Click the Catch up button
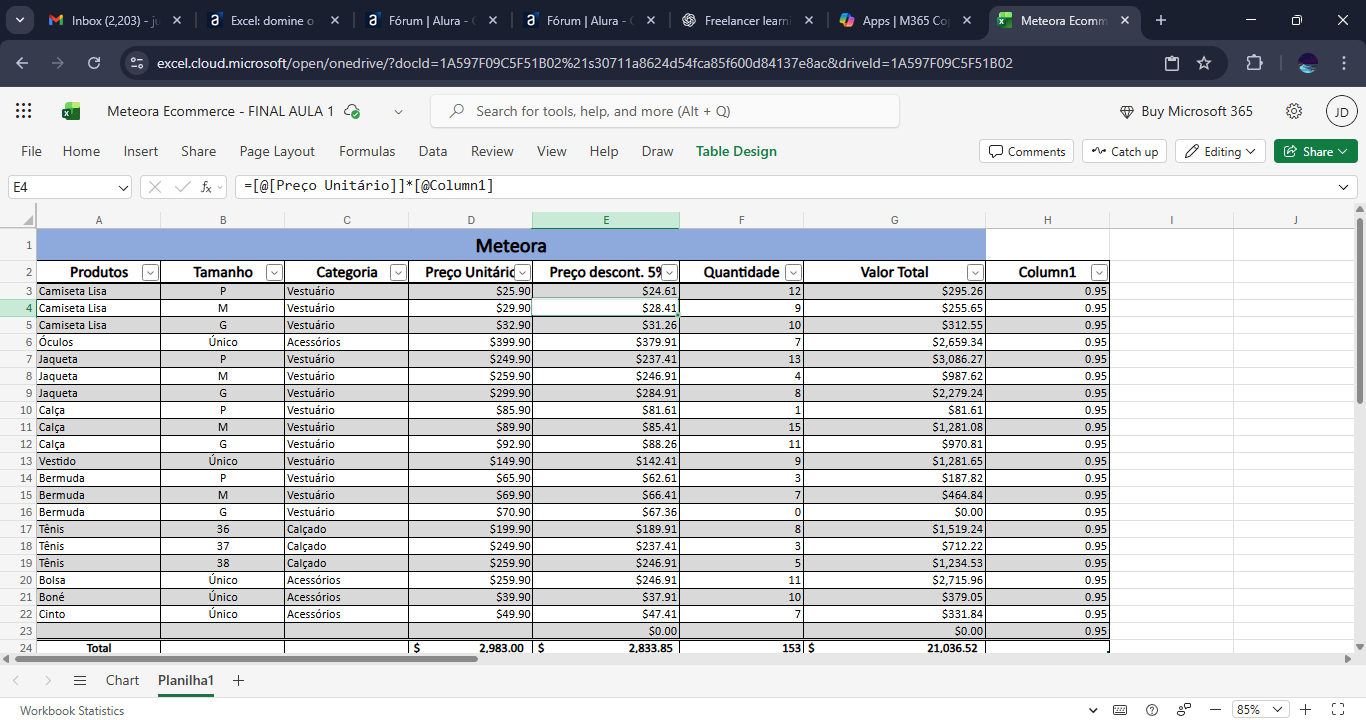The width and height of the screenshot is (1366, 720). click(1124, 152)
